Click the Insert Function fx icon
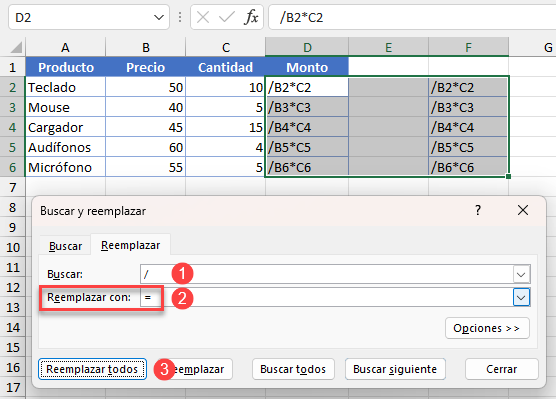The height and width of the screenshot is (399, 556). coord(251,17)
